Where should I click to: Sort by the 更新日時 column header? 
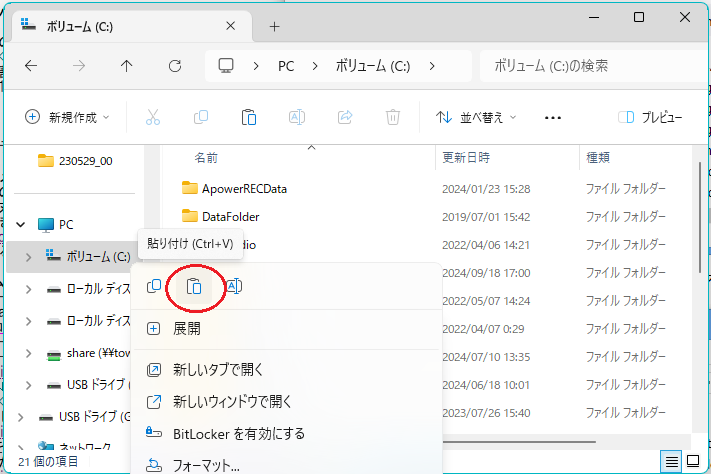click(x=466, y=158)
